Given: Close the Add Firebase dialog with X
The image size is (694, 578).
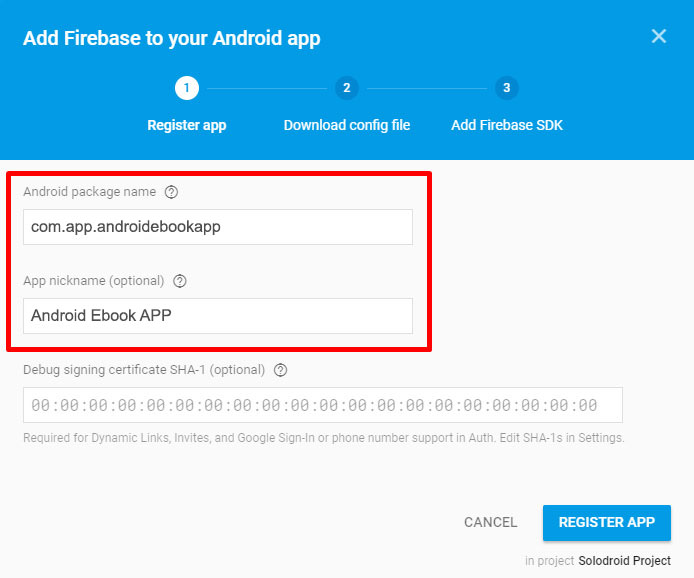Looking at the screenshot, I should coord(659,37).
